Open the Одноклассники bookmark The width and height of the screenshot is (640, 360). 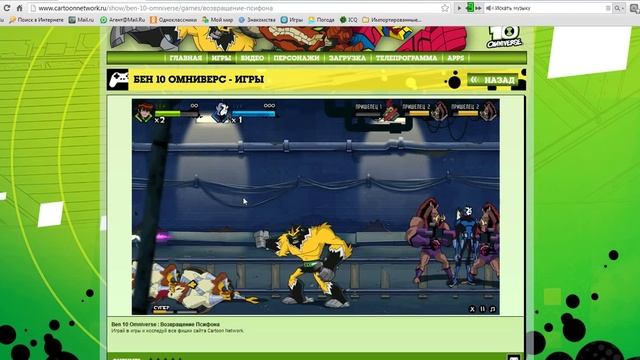pyautogui.click(x=173, y=20)
